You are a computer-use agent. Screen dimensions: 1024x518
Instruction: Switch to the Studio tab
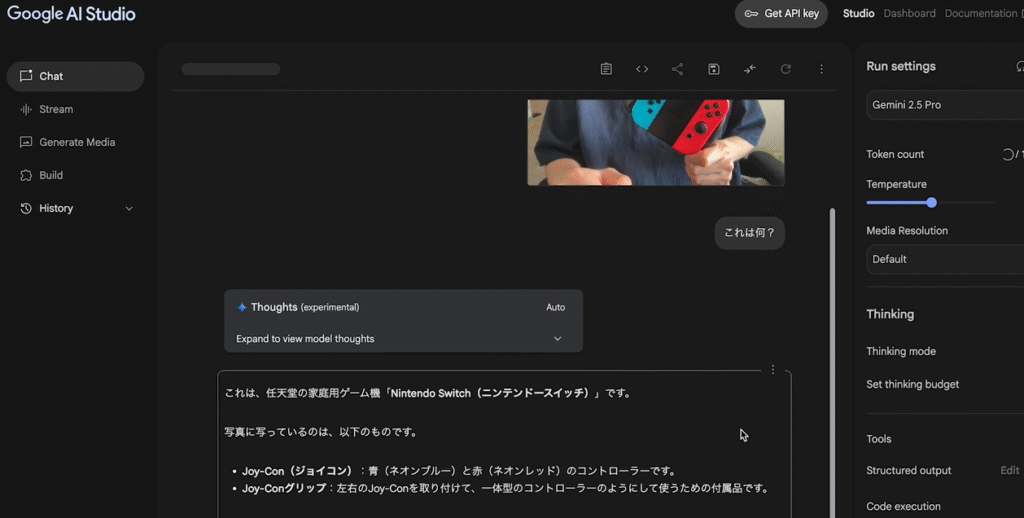pyautogui.click(x=858, y=14)
